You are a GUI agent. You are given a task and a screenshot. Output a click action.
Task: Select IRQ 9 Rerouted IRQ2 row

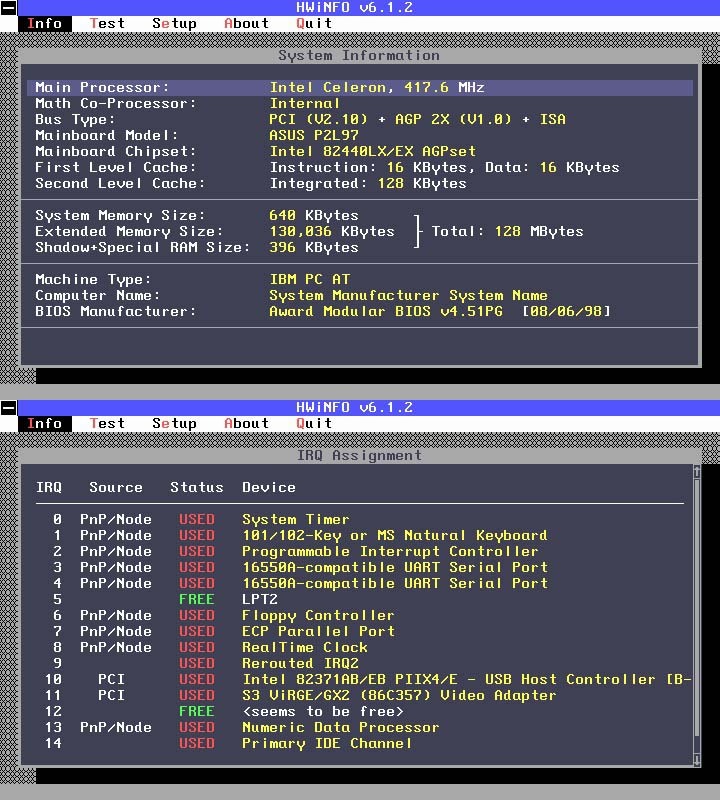pyautogui.click(x=360, y=663)
